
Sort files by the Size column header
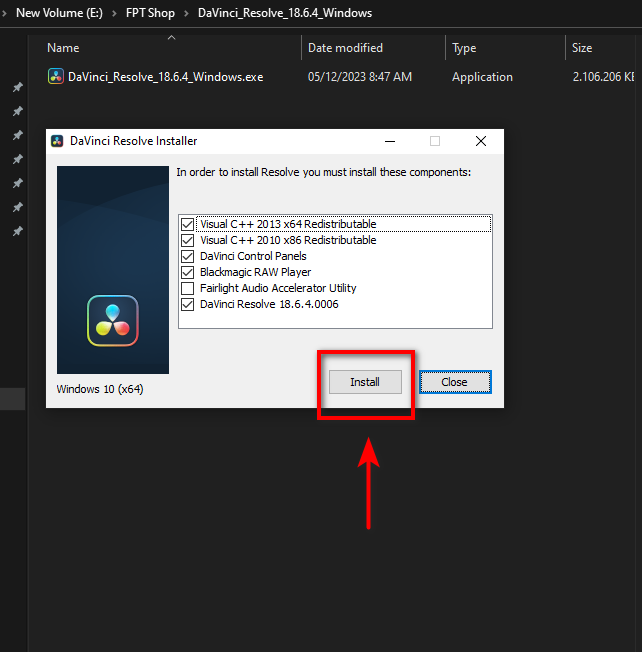click(x=582, y=48)
